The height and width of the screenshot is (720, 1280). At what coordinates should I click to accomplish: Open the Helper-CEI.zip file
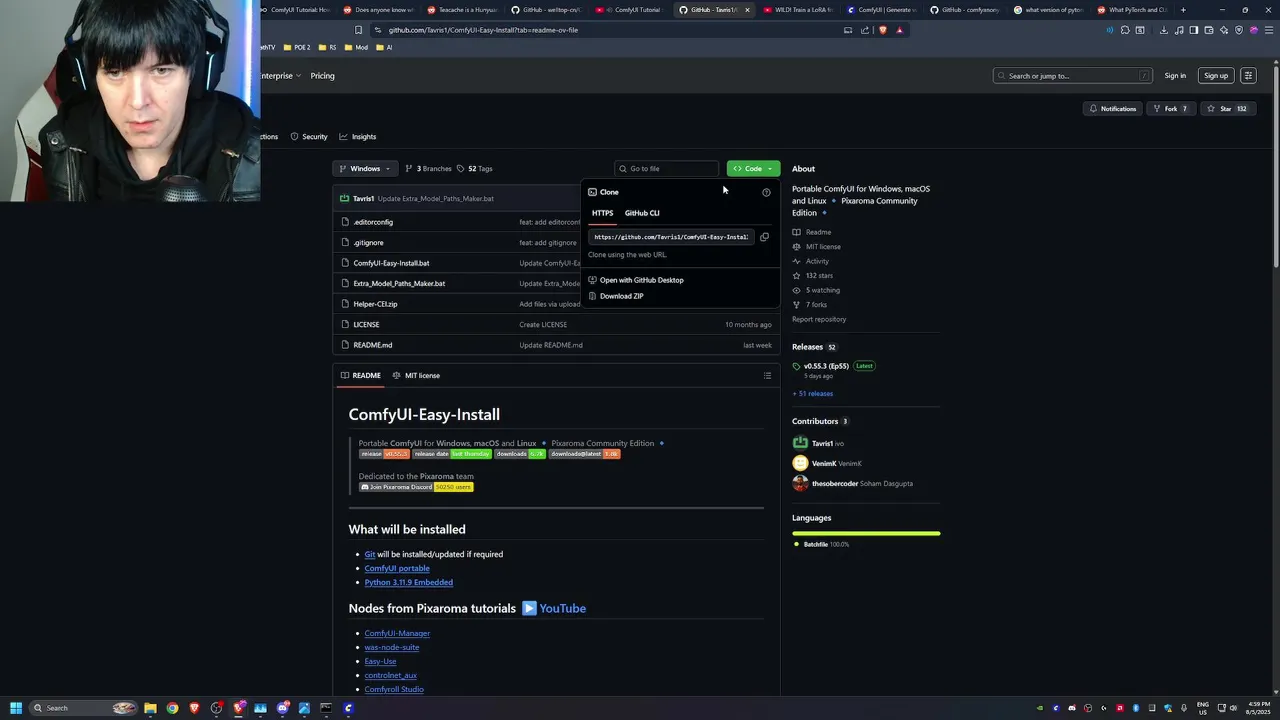(x=375, y=304)
